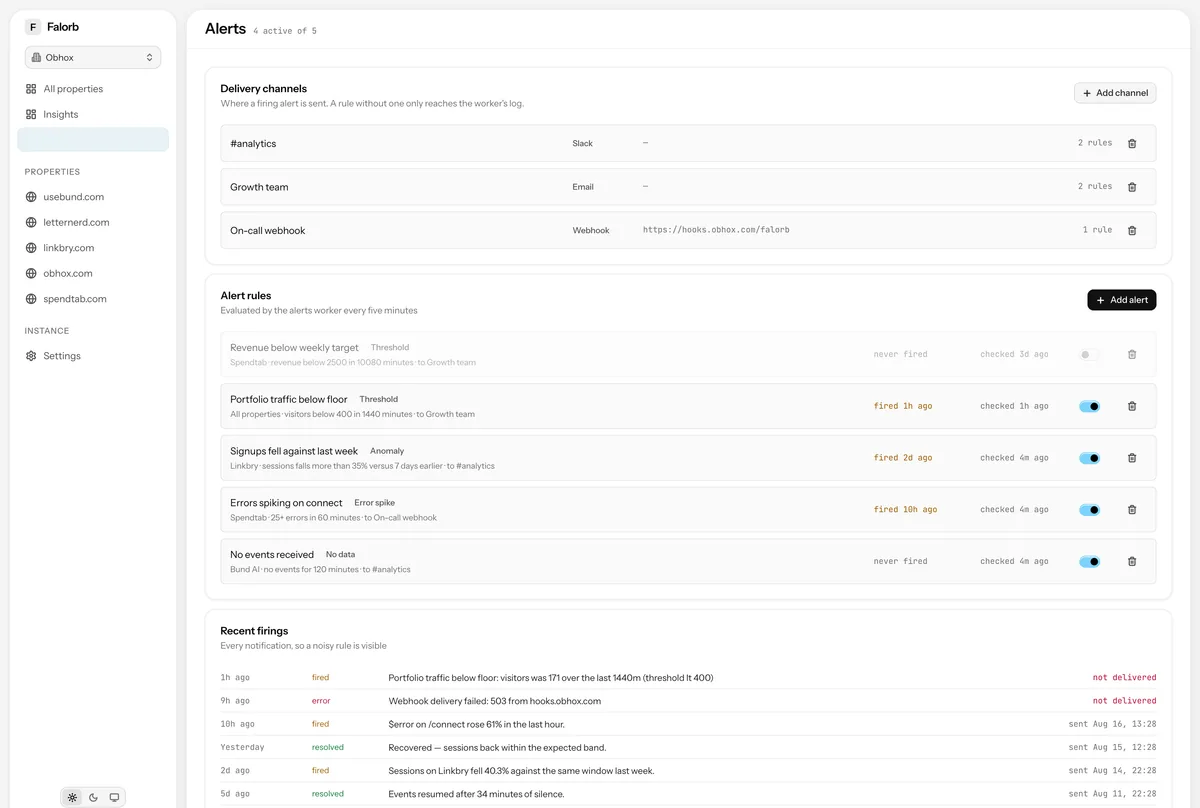Click globe icon beside letternerd.com
The height and width of the screenshot is (808, 1200).
(x=31, y=222)
